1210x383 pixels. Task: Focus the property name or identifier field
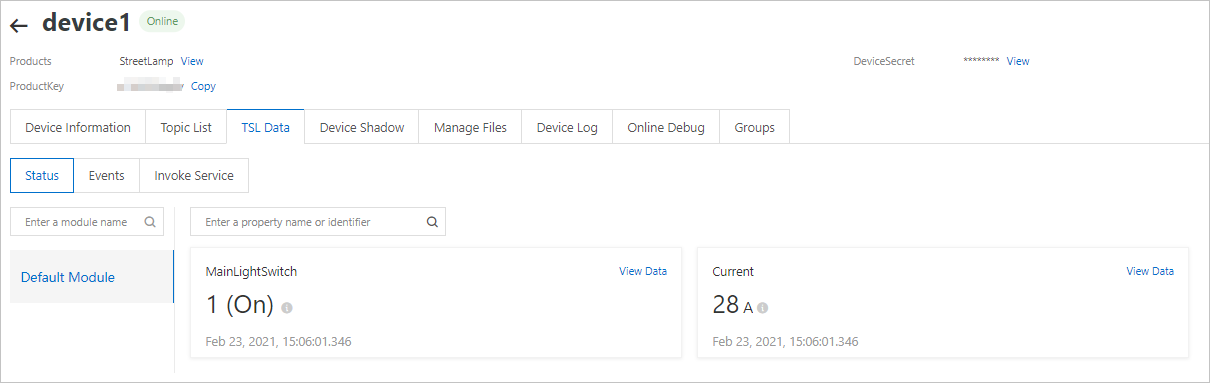tap(318, 222)
